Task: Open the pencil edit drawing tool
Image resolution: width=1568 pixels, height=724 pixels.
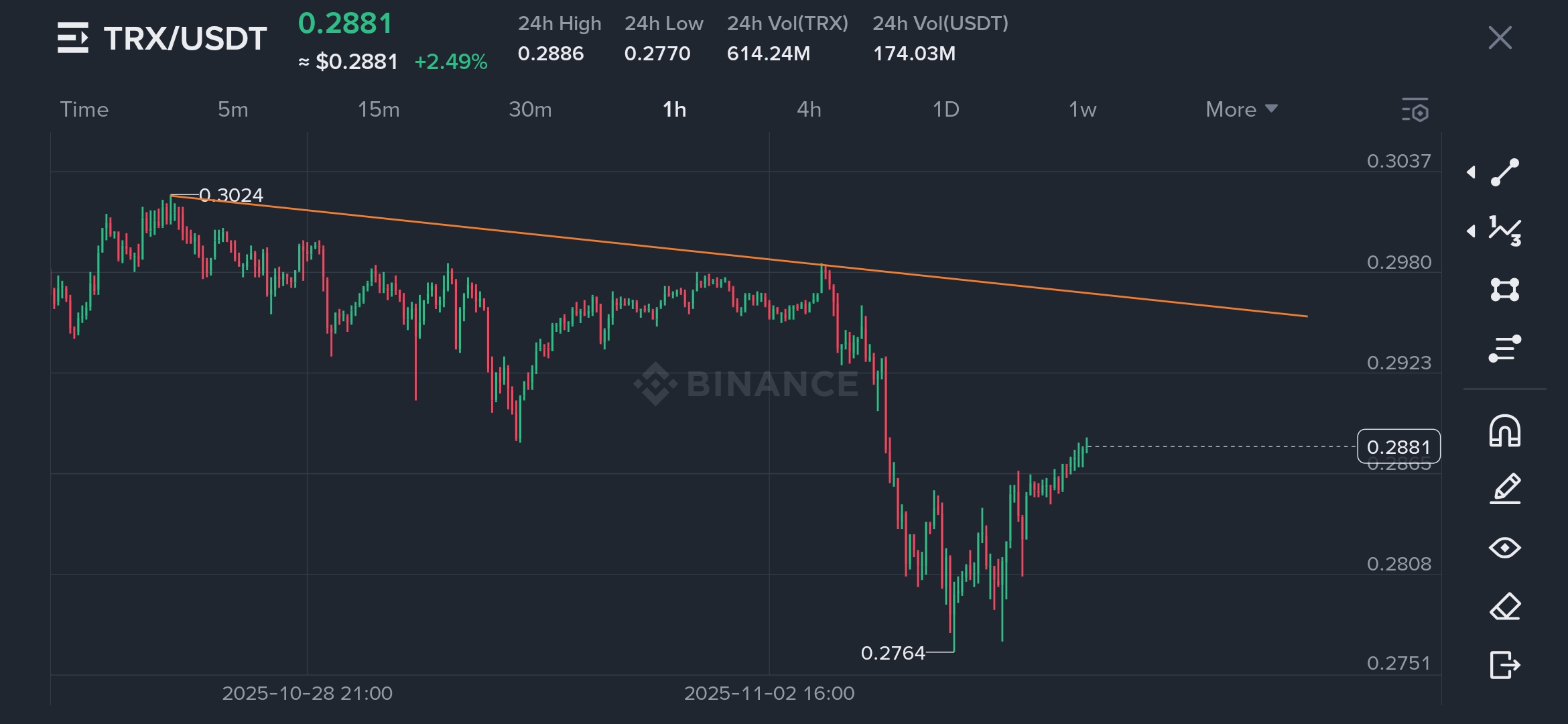Action: (1504, 488)
